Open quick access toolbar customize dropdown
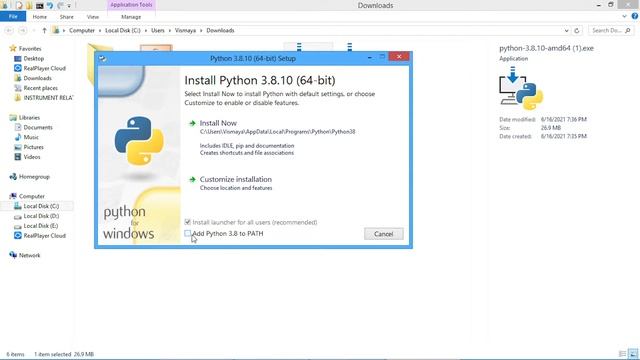 pyautogui.click(x=69, y=6)
